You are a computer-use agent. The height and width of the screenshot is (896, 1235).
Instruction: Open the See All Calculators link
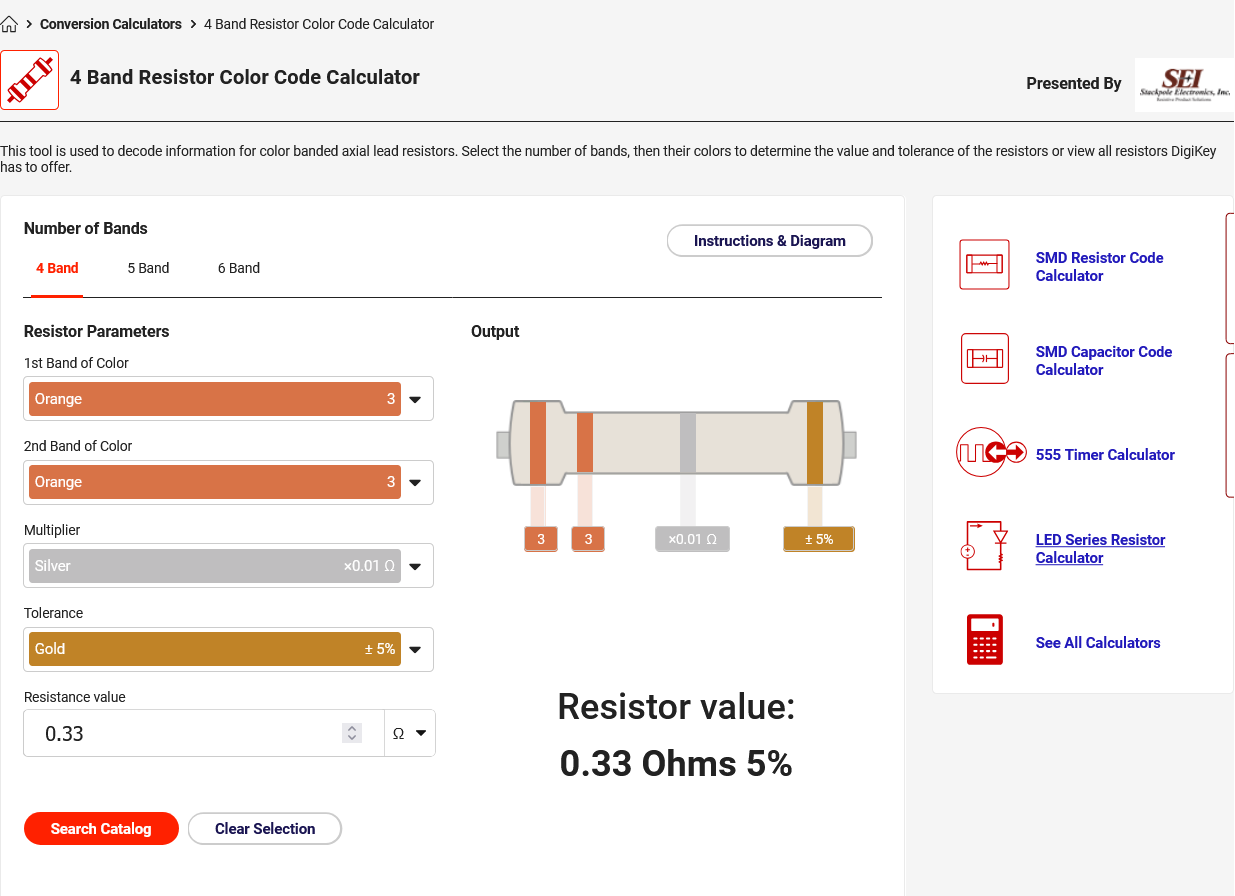click(1098, 643)
